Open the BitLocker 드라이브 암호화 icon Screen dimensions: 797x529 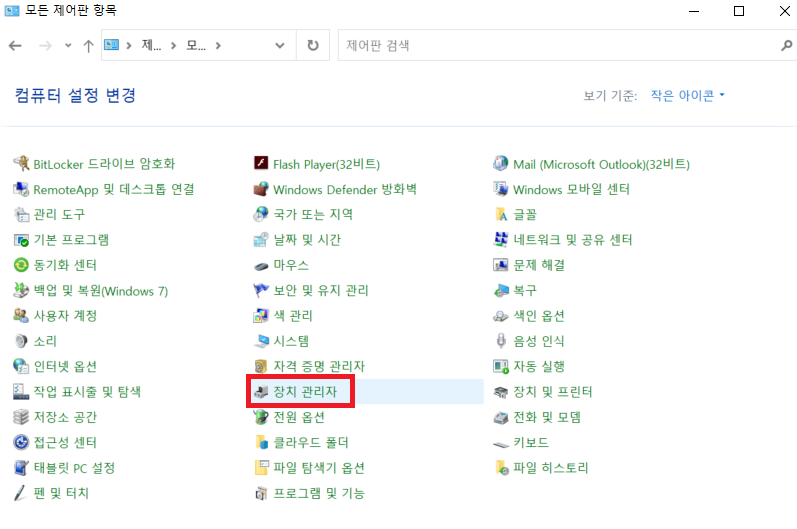(21, 164)
